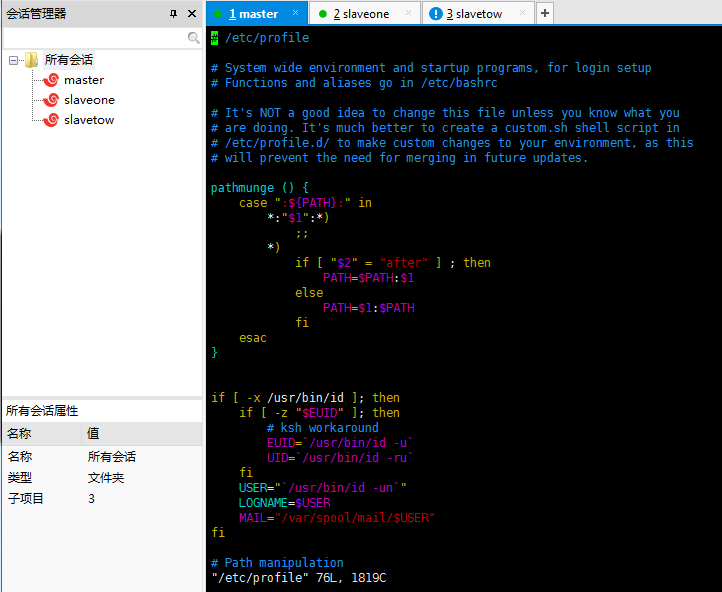Click the "# ksh workaround" comment
Screen dimensions: 722x592
click(322, 428)
